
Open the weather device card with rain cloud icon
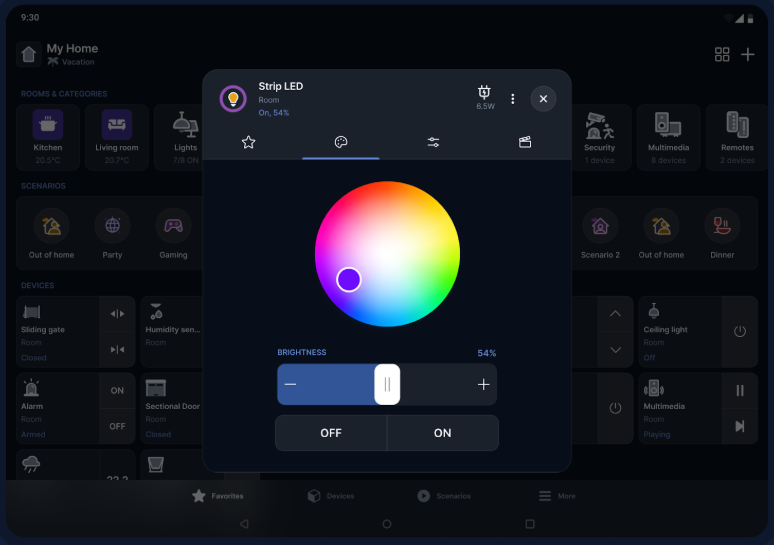tap(58, 465)
